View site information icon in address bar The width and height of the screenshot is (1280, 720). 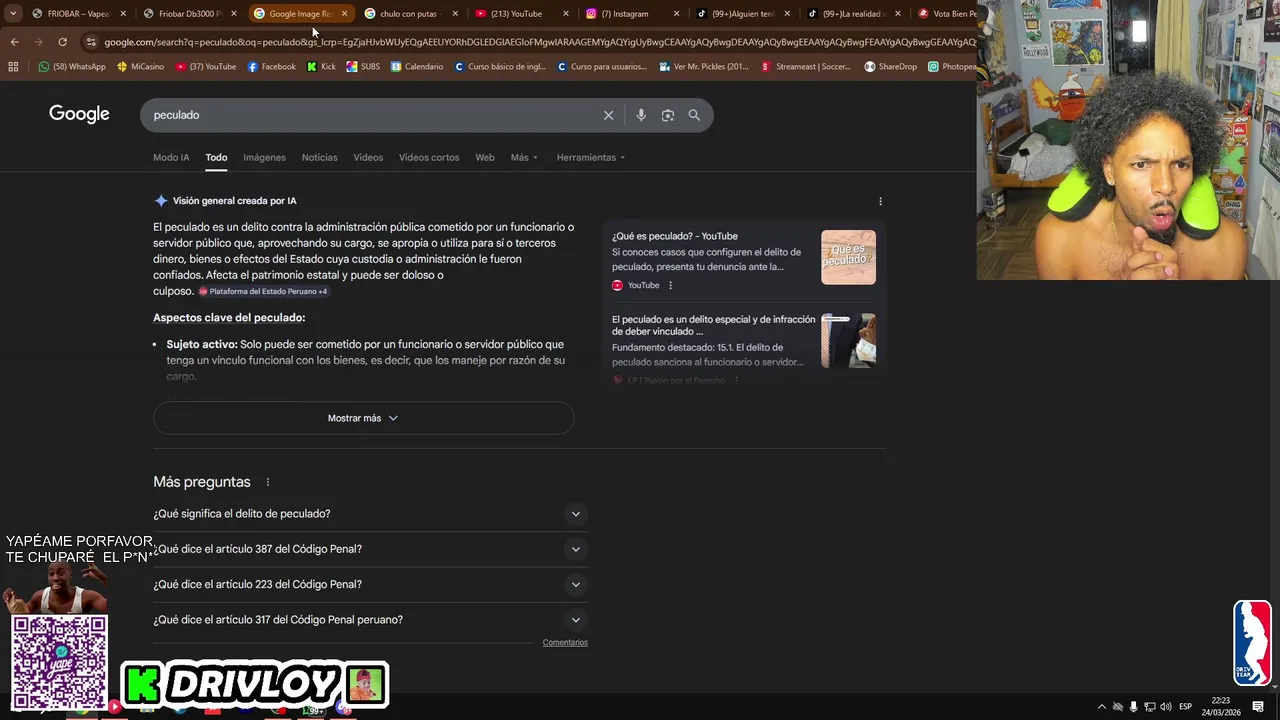point(91,42)
